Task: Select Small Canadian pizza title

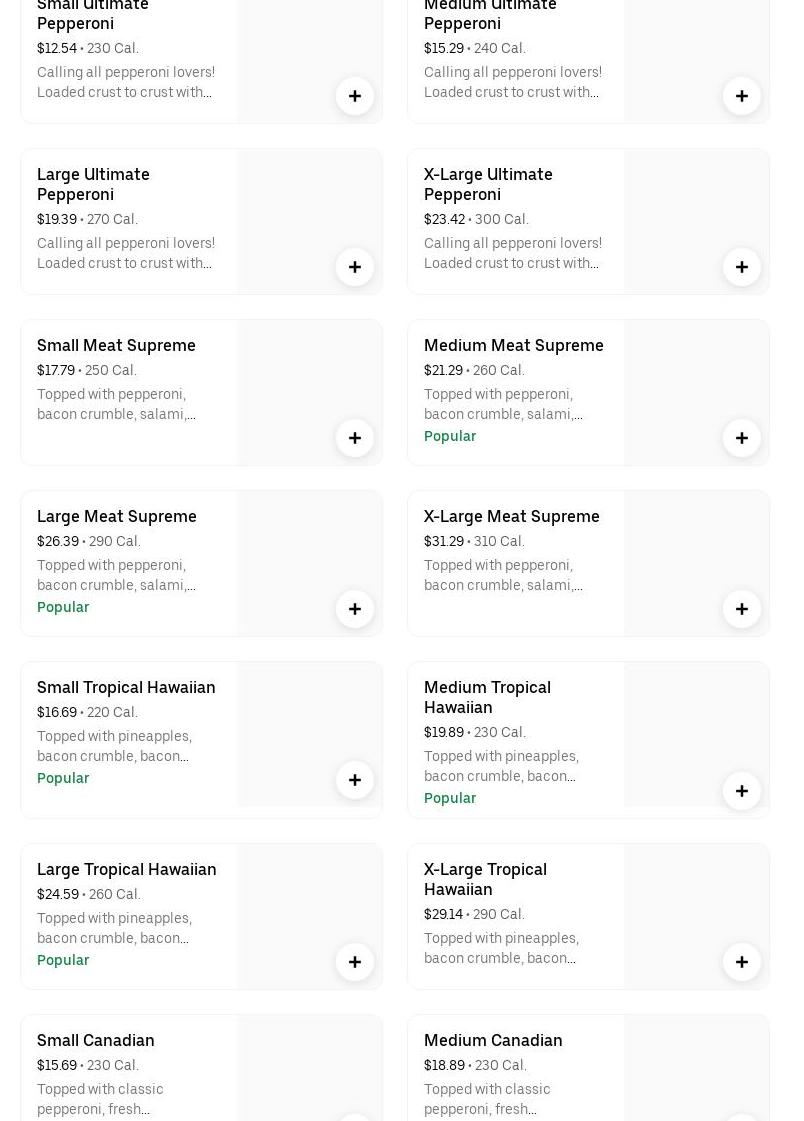Action: 96,1040
